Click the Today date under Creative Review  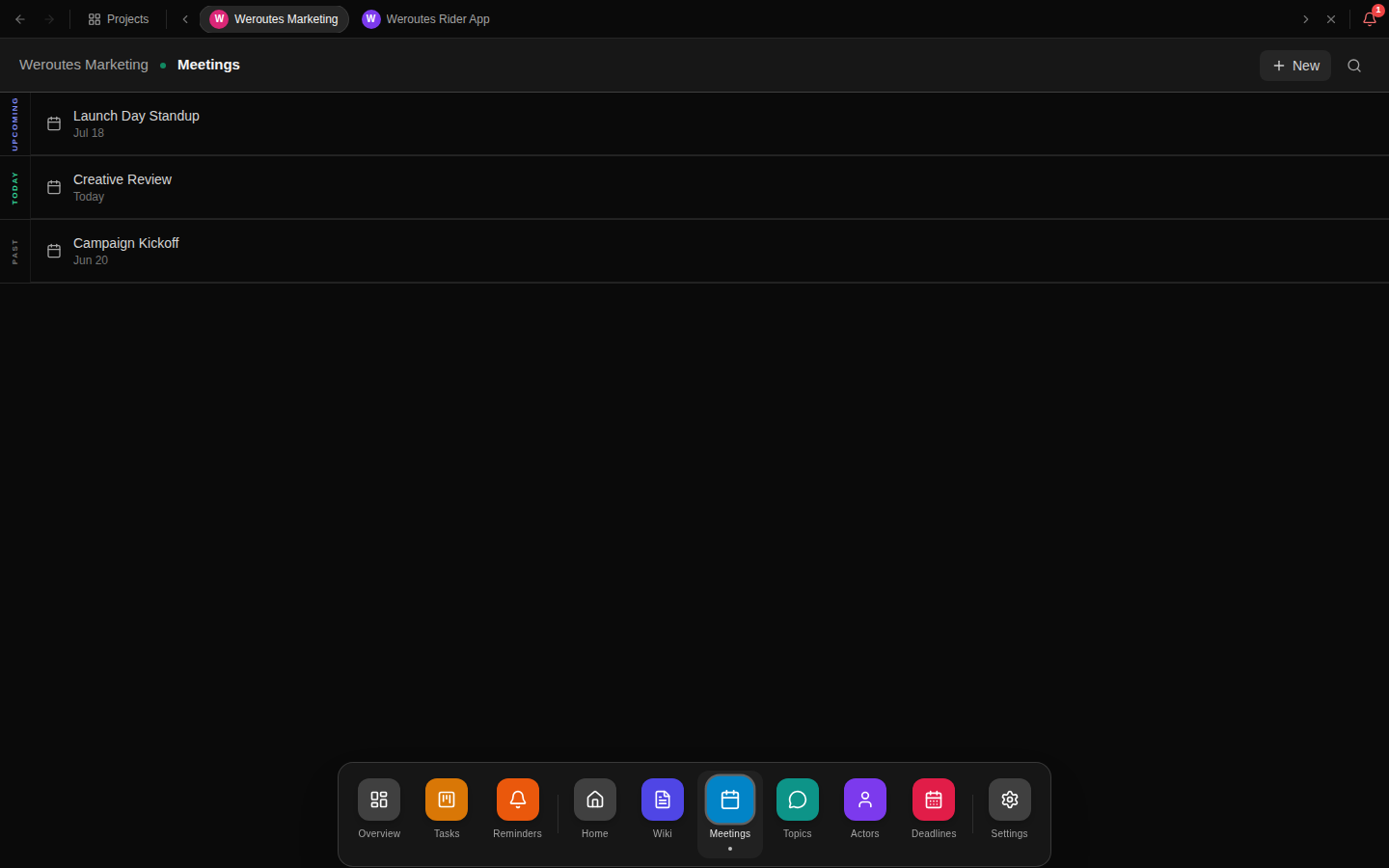click(89, 197)
